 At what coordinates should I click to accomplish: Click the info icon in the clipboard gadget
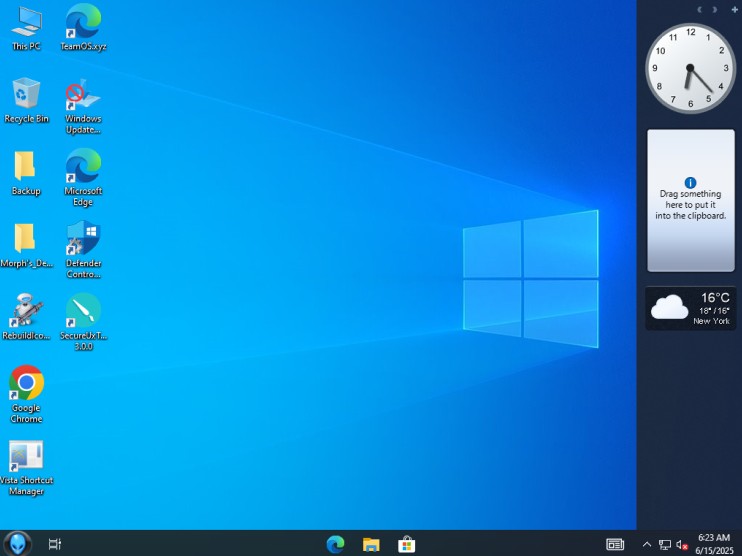click(690, 183)
